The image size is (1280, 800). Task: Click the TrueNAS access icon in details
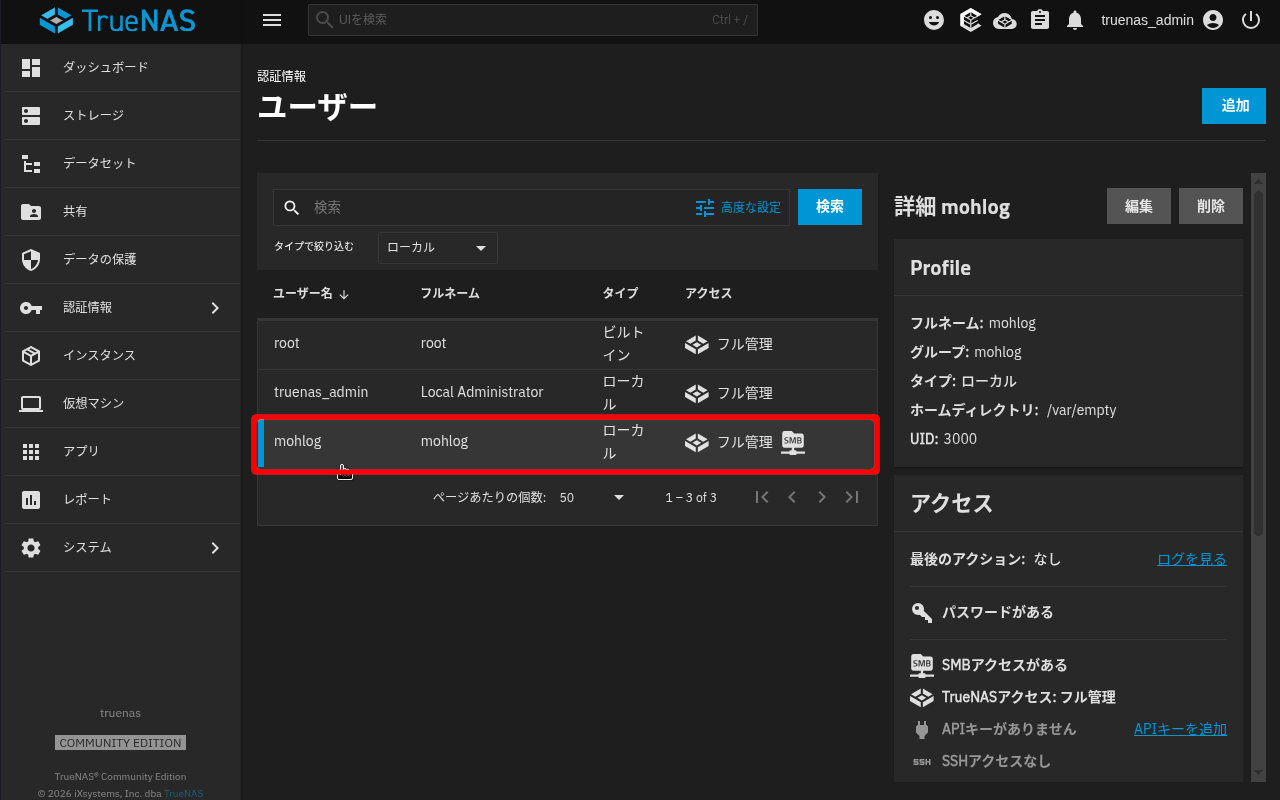point(922,697)
